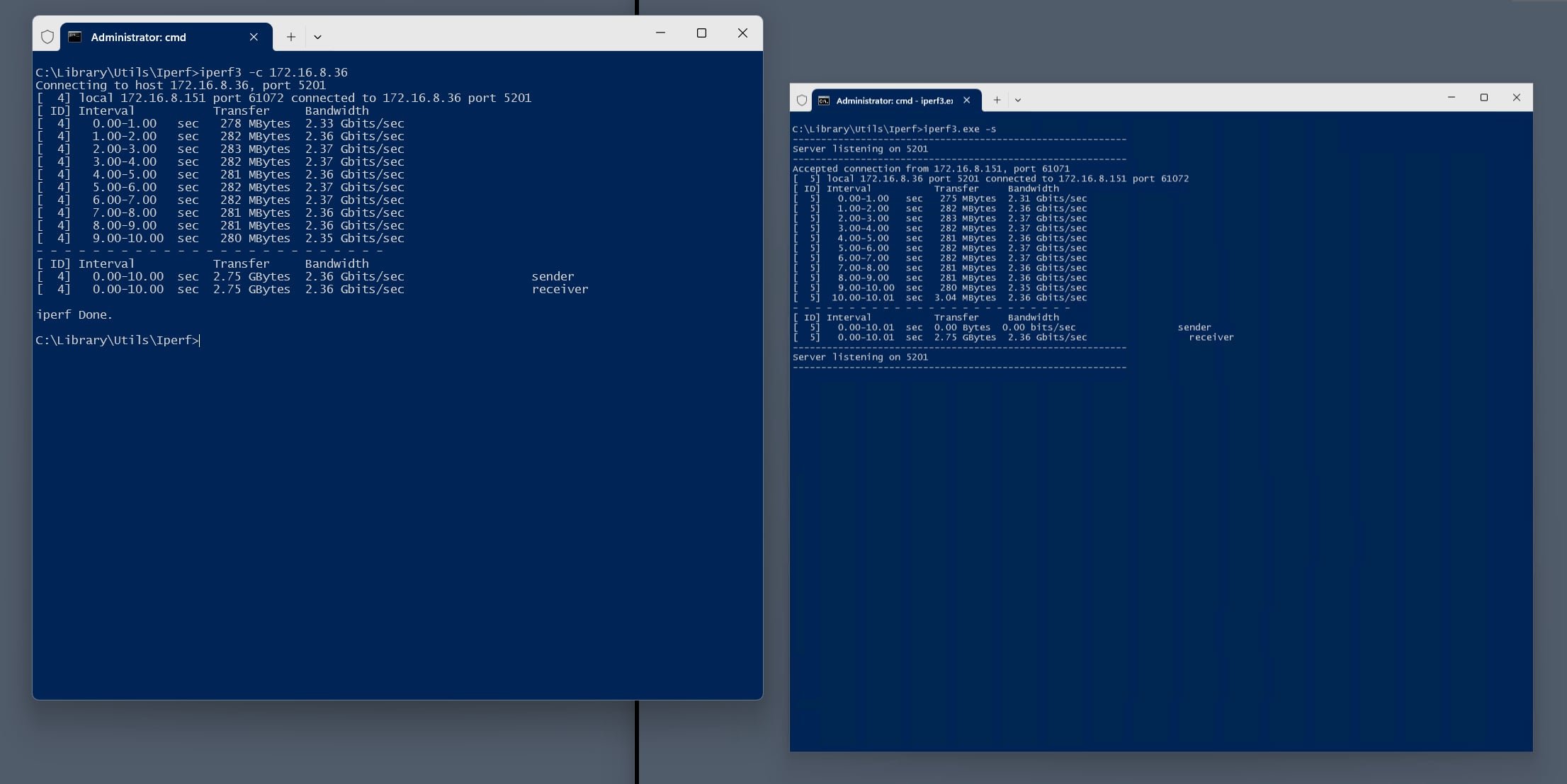The height and width of the screenshot is (784, 1567).
Task: Click the shield icon in the right iperf3 window
Action: point(802,101)
